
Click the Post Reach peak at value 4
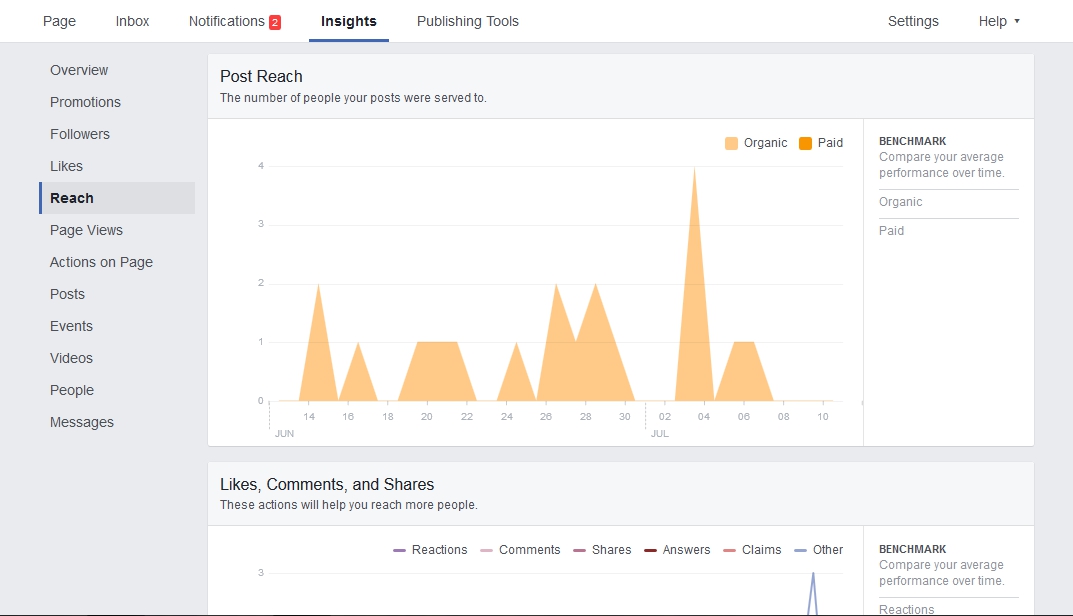coord(695,168)
